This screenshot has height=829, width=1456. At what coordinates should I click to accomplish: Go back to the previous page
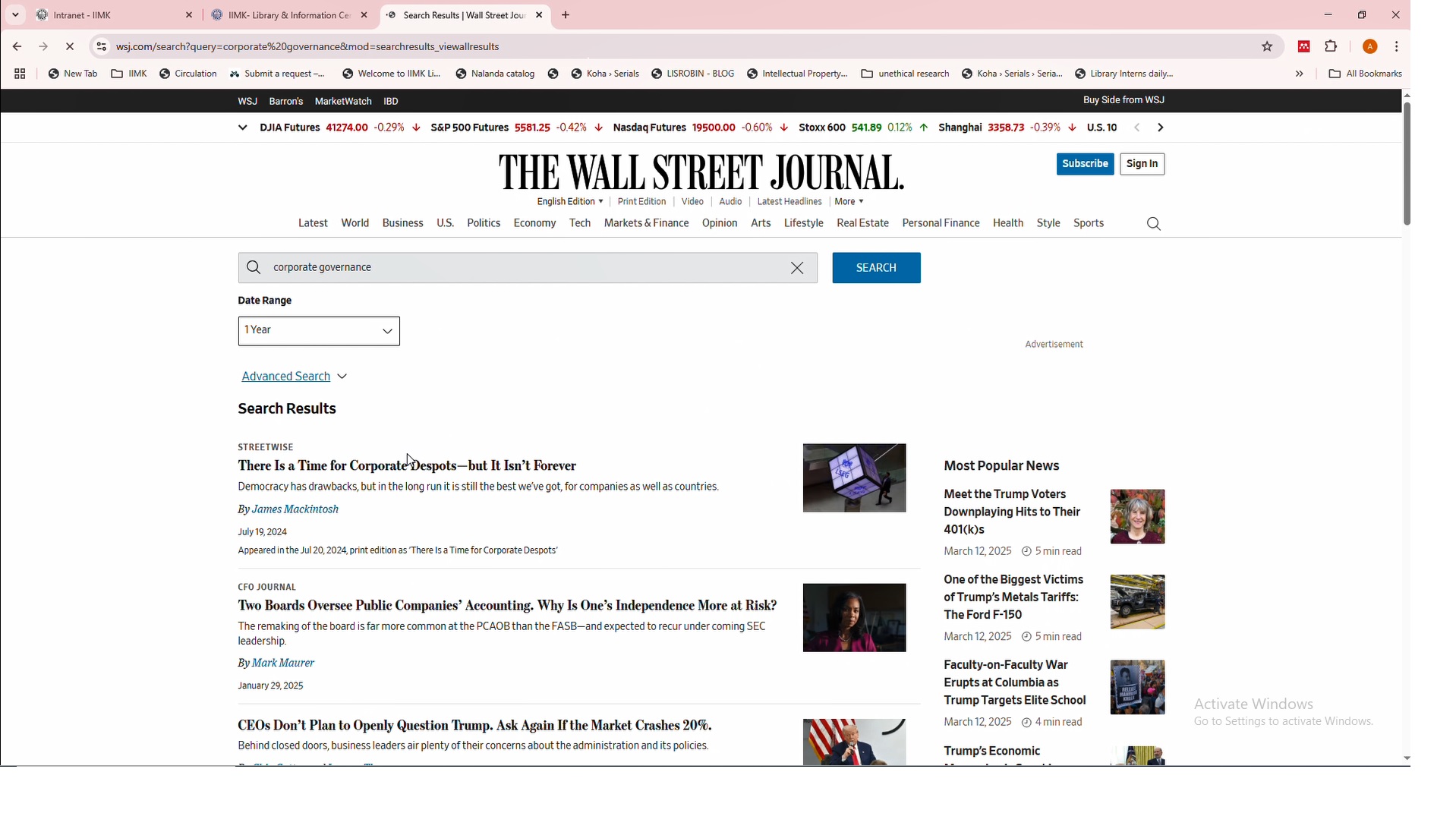pyautogui.click(x=17, y=47)
